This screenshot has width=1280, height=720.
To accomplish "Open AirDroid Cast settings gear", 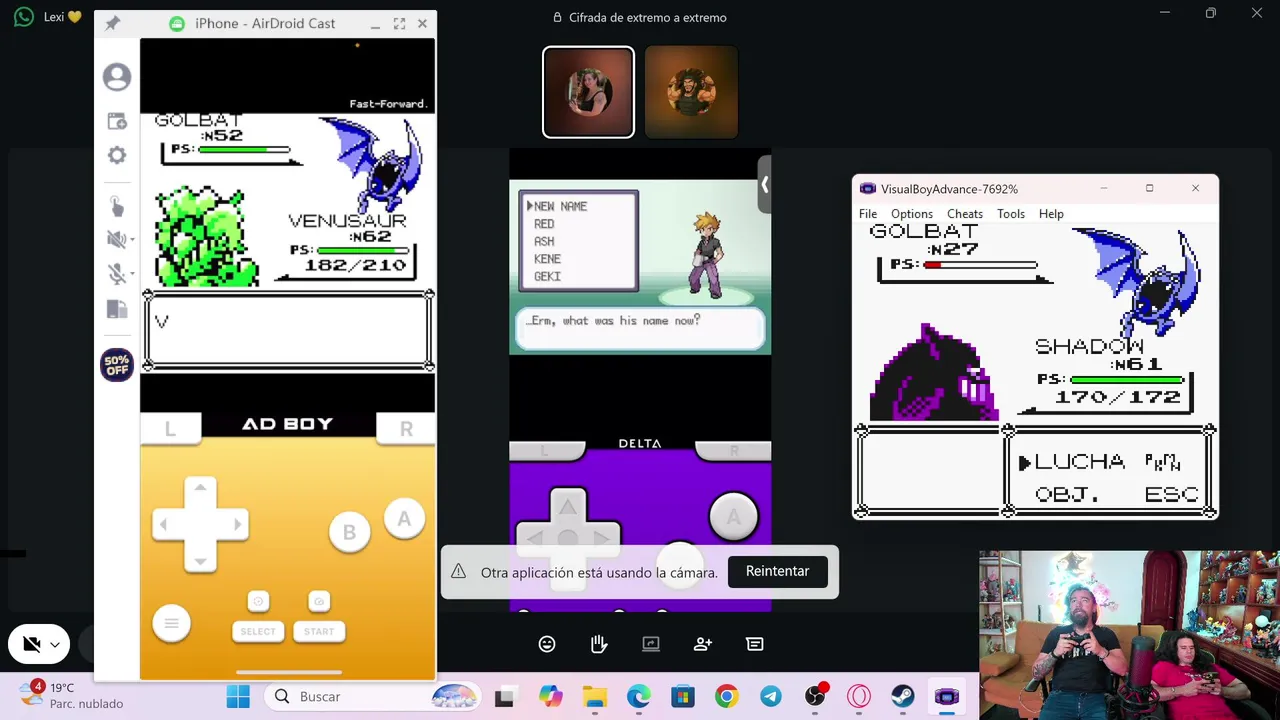I will (117, 155).
